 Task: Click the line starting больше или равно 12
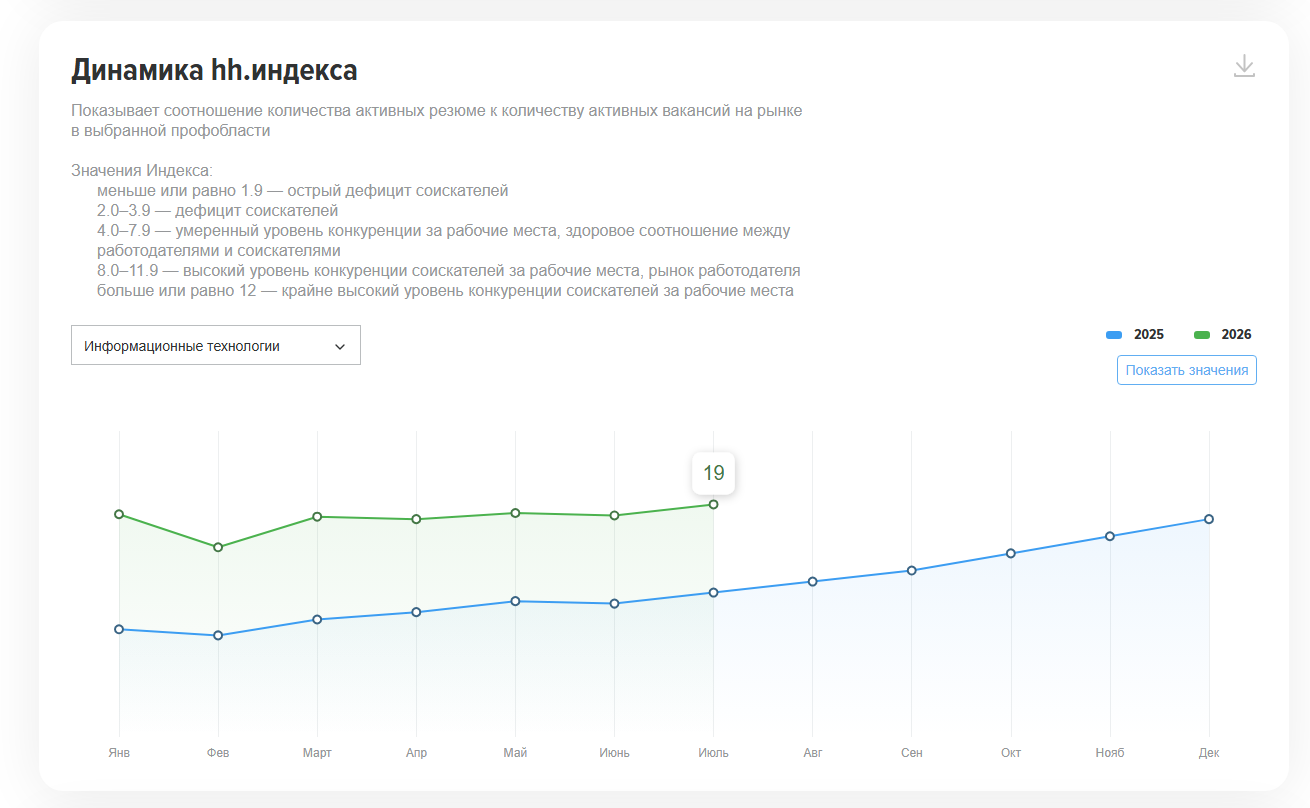[445, 291]
